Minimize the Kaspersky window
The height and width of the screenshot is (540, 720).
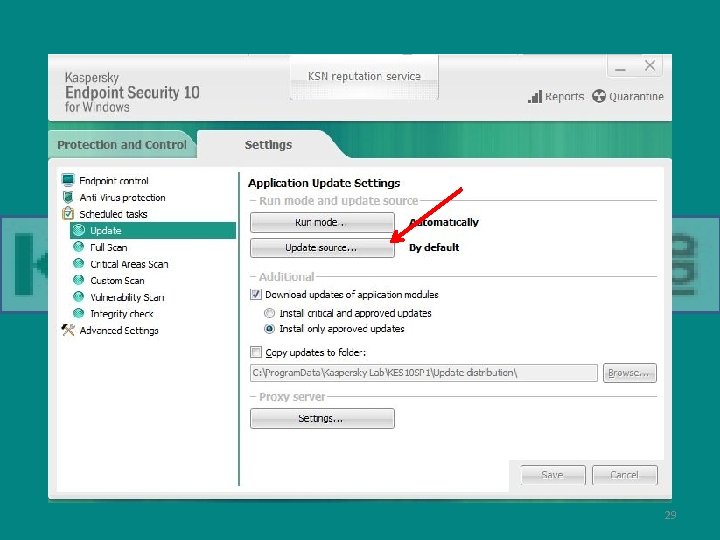(x=620, y=67)
